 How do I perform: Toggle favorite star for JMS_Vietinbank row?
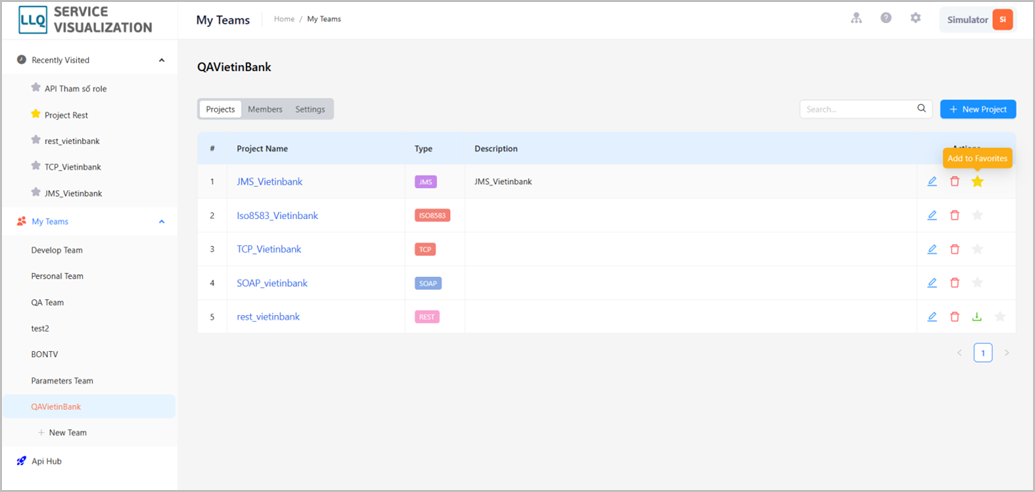(978, 182)
